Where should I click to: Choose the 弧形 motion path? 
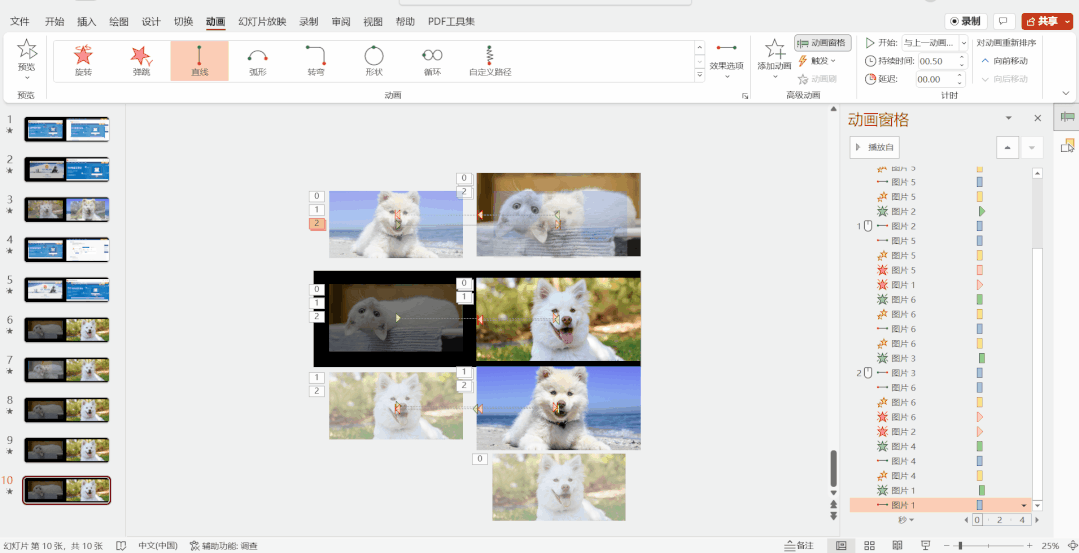257,61
